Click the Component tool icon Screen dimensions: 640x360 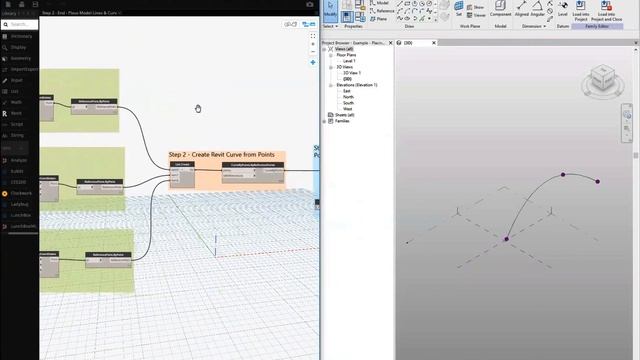pyautogui.click(x=500, y=9)
